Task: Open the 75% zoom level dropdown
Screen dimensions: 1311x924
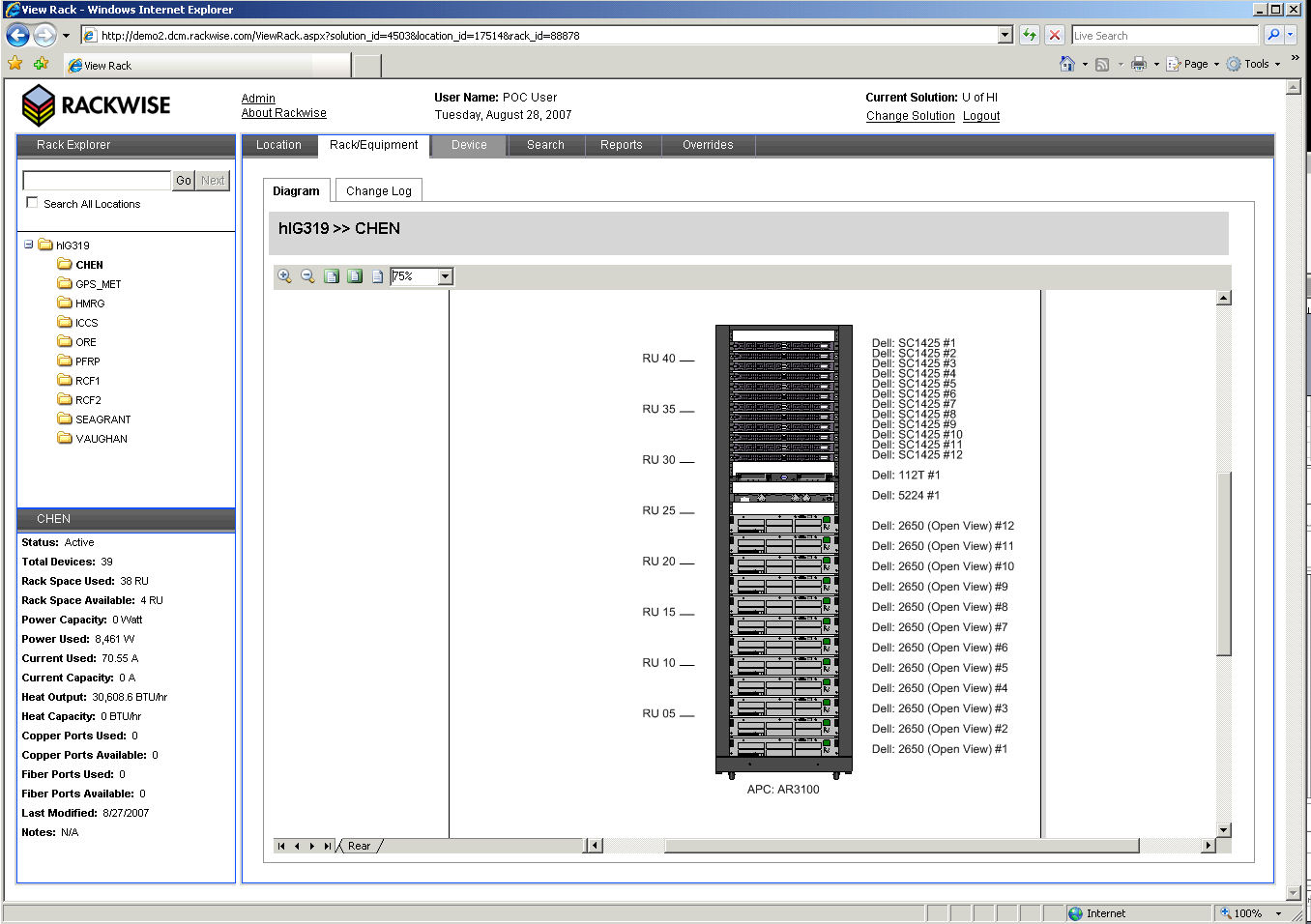Action: 445,276
